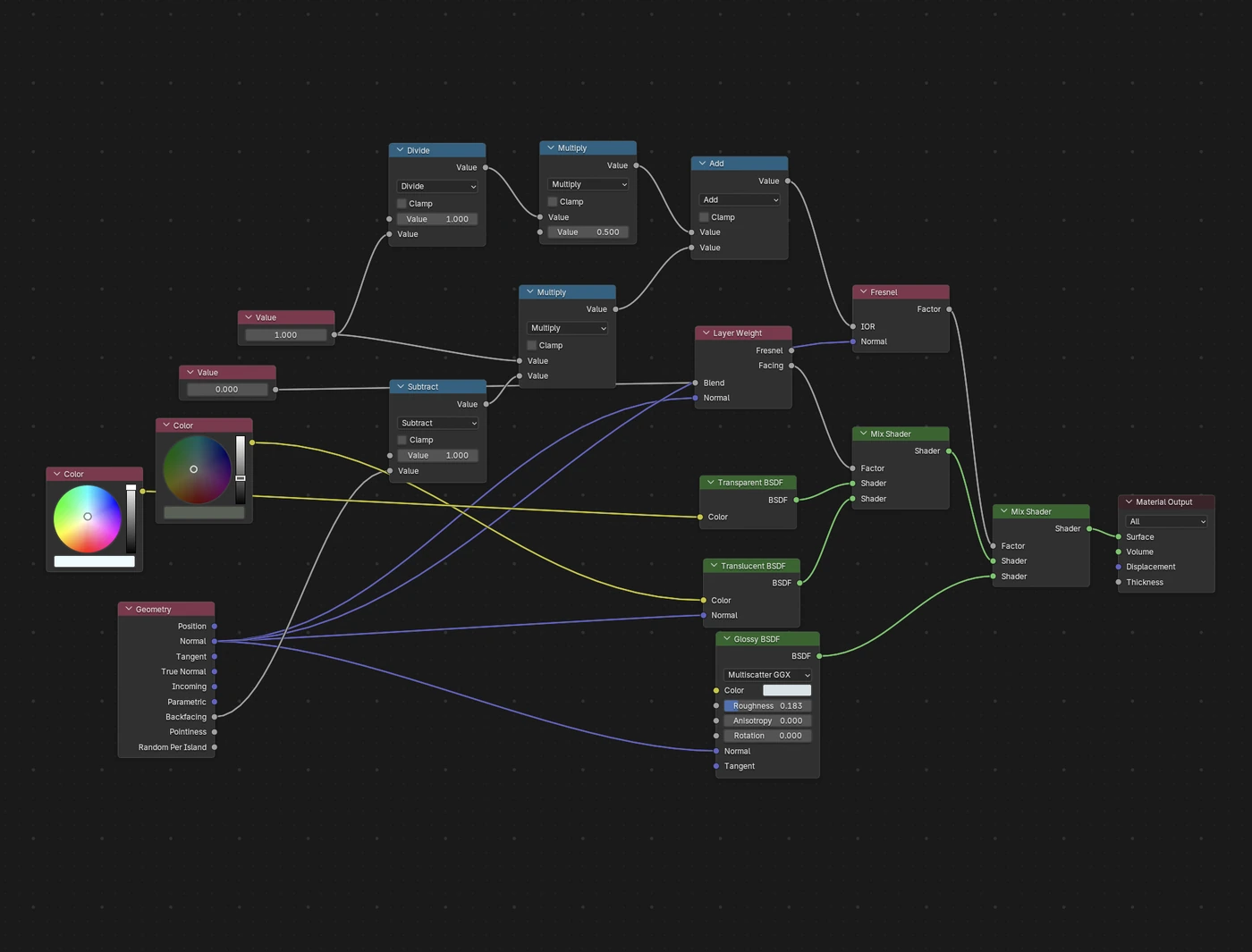Collapse the Subtract node chevron
1252x952 pixels.
[x=400, y=387]
